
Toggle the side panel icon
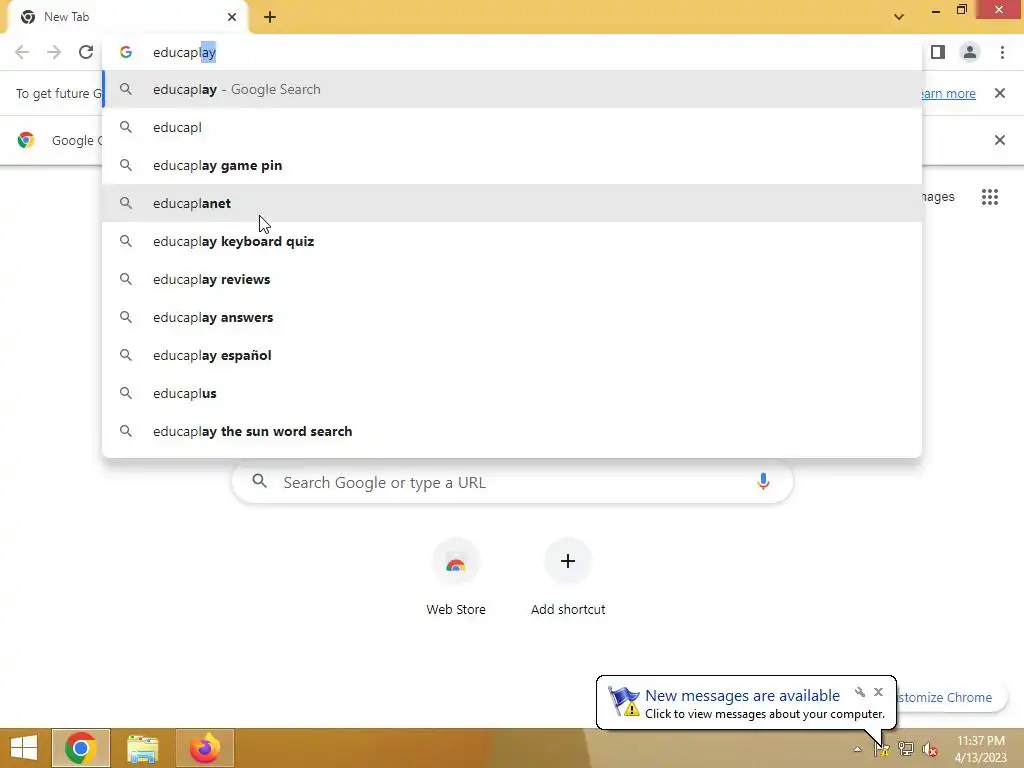coord(938,52)
